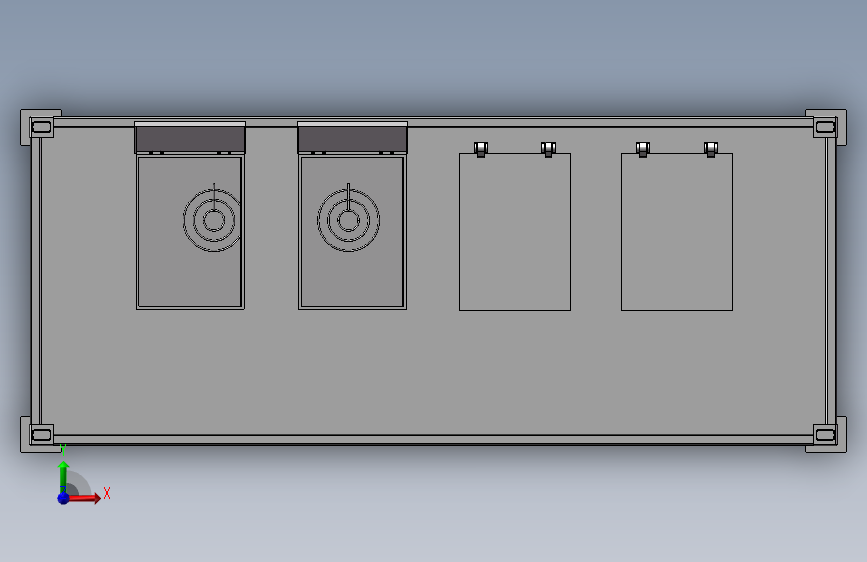Viewport: 867px width, 562px height.
Task: Click the green Y axis arrow
Action: [63, 477]
